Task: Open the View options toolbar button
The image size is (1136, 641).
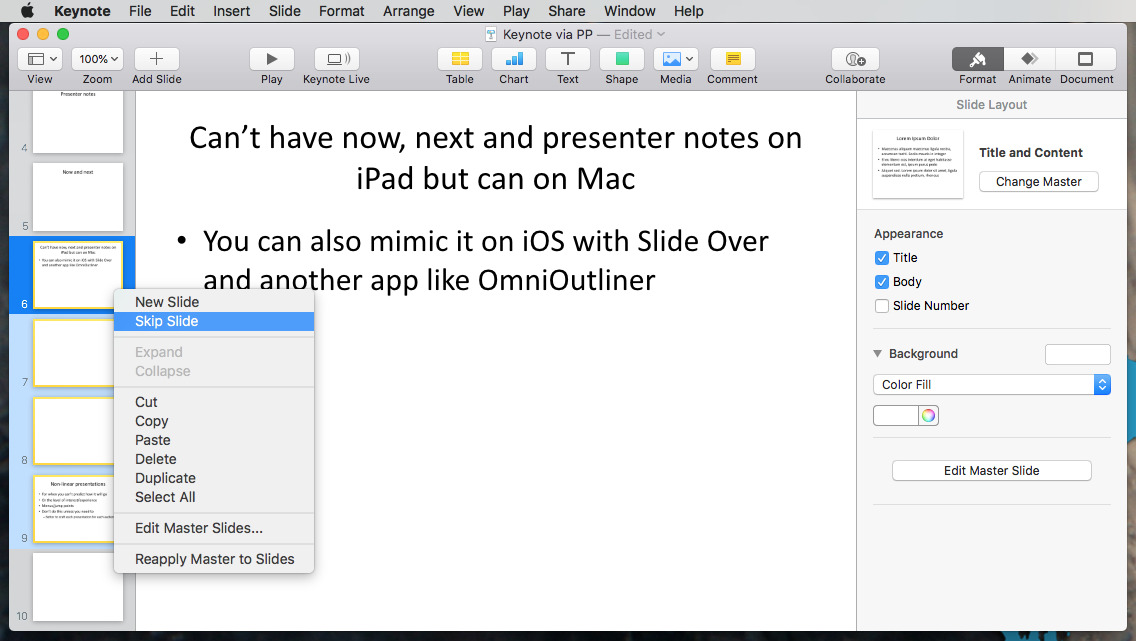Action: point(39,59)
